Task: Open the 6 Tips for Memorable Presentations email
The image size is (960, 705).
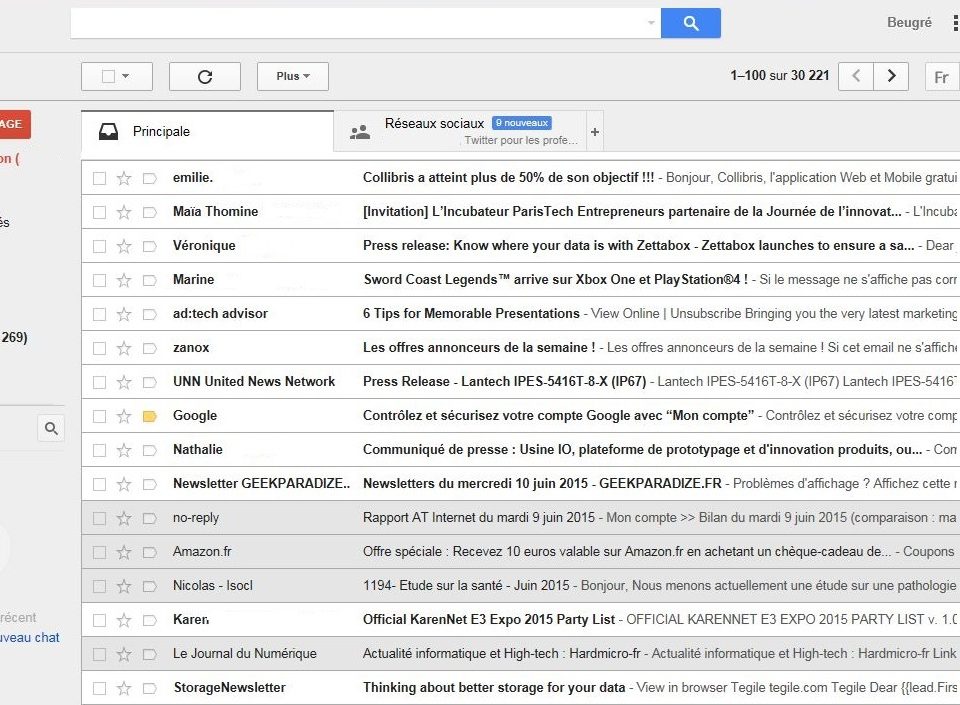Action: click(519, 314)
